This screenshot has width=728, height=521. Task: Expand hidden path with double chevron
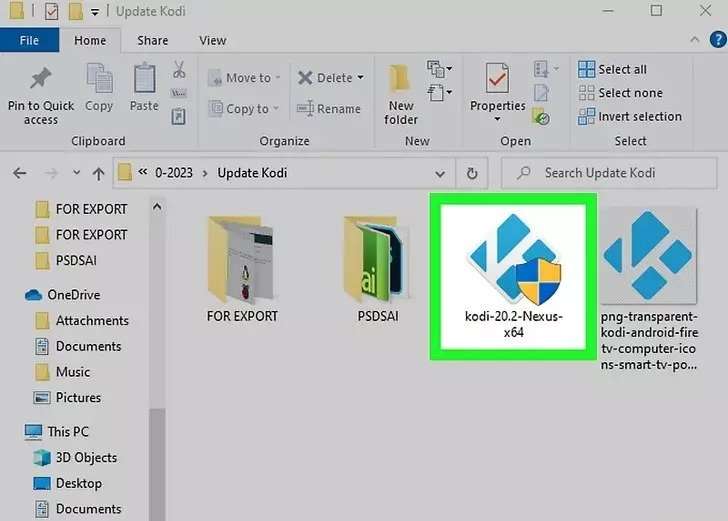(x=143, y=172)
